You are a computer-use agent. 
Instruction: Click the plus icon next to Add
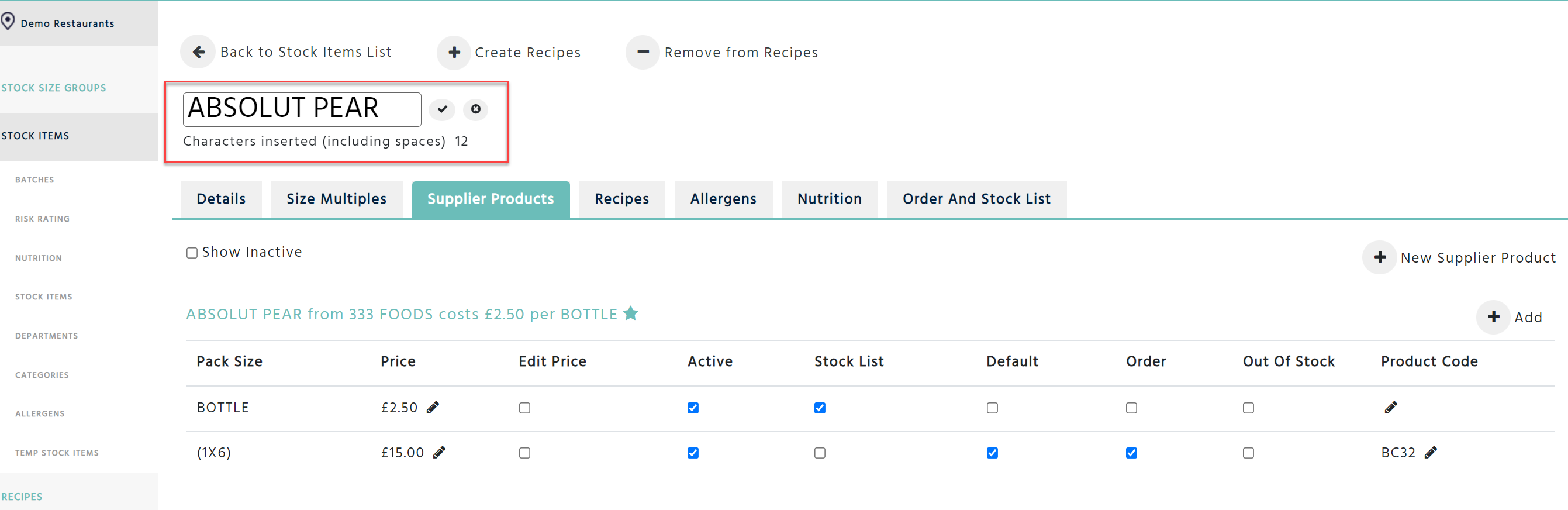(1494, 317)
